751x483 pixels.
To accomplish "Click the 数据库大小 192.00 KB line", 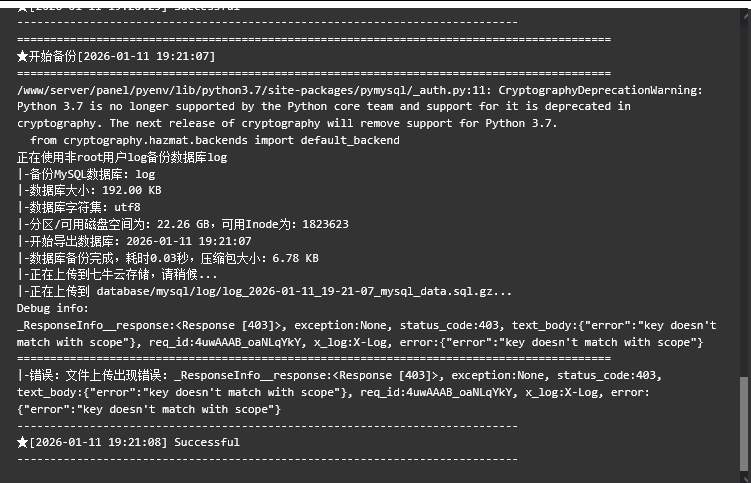I will (x=92, y=190).
